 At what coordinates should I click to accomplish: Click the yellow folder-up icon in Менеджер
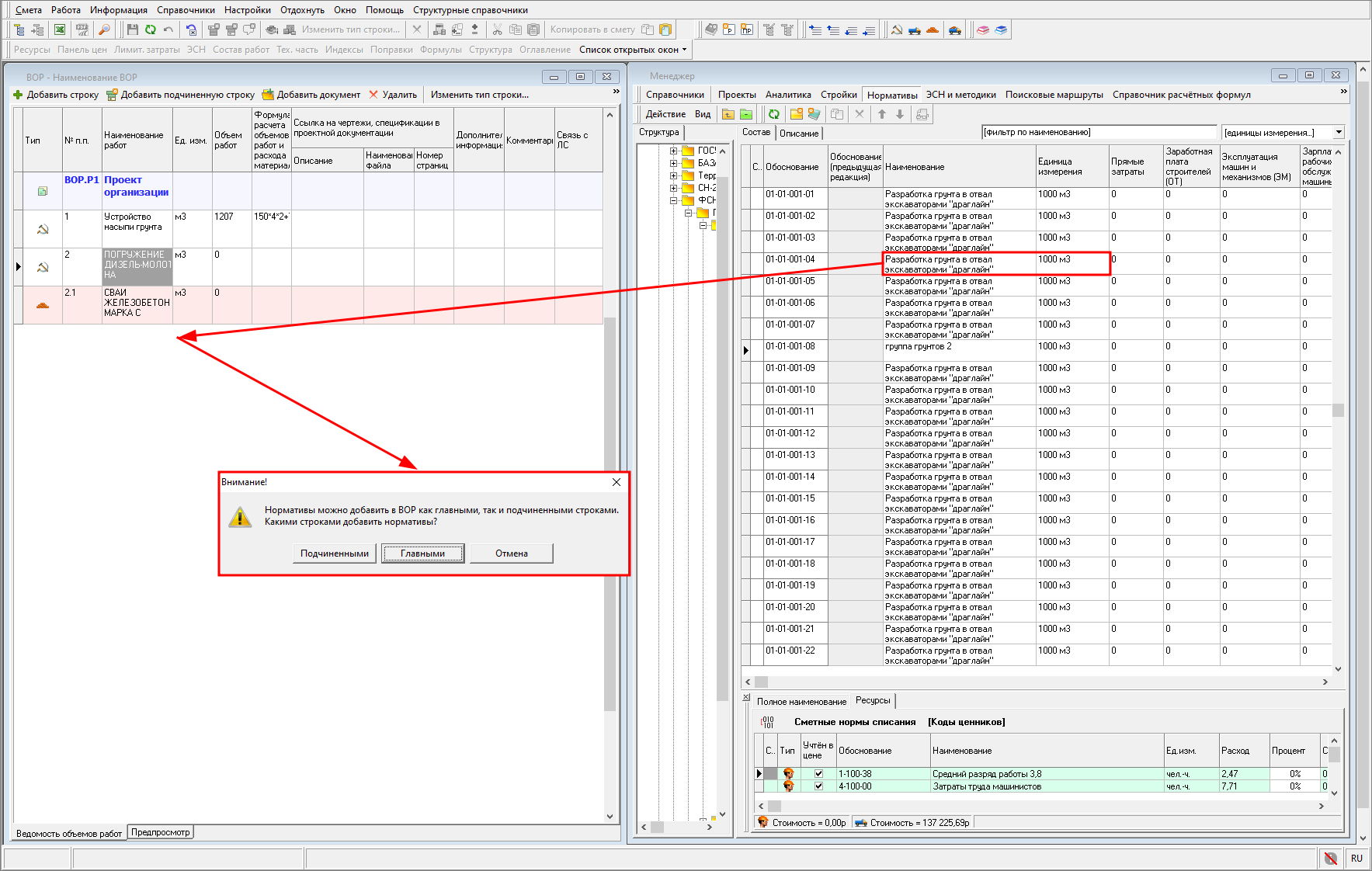tap(728, 114)
